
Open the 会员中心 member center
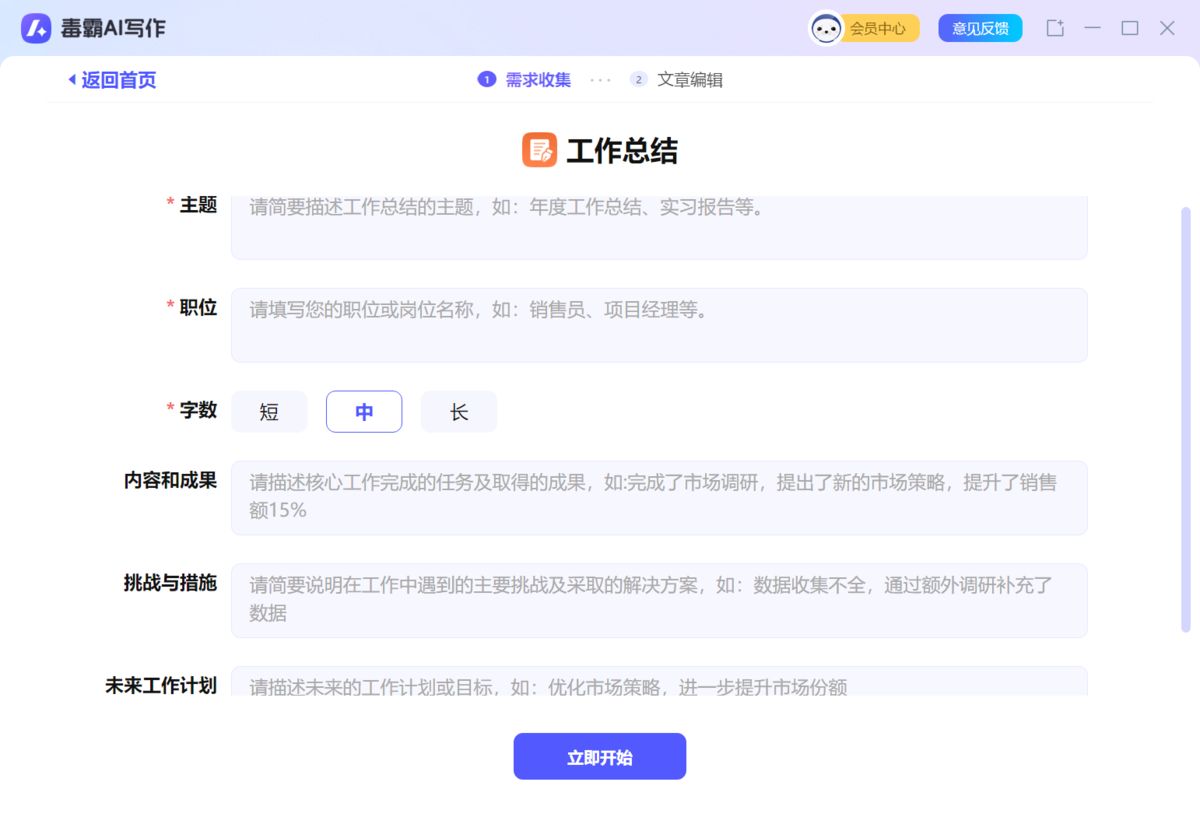tap(879, 28)
